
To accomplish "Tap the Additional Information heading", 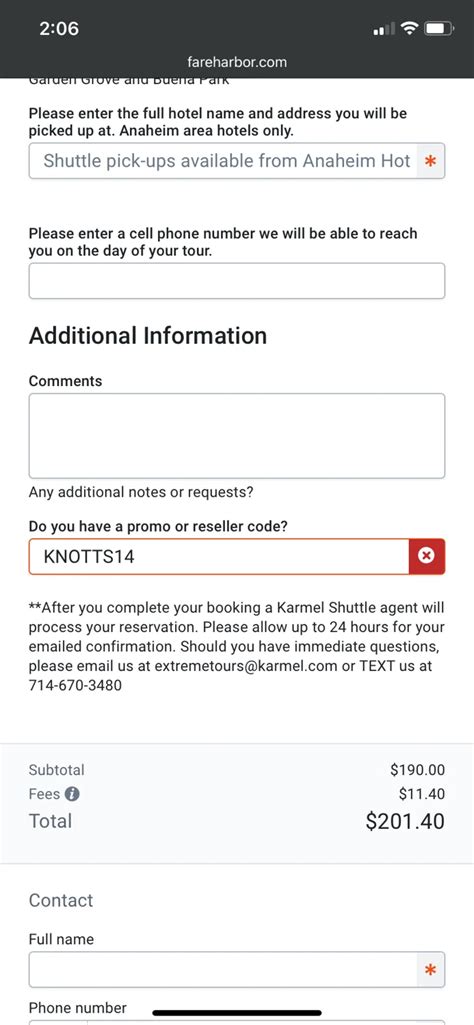I will click(148, 336).
